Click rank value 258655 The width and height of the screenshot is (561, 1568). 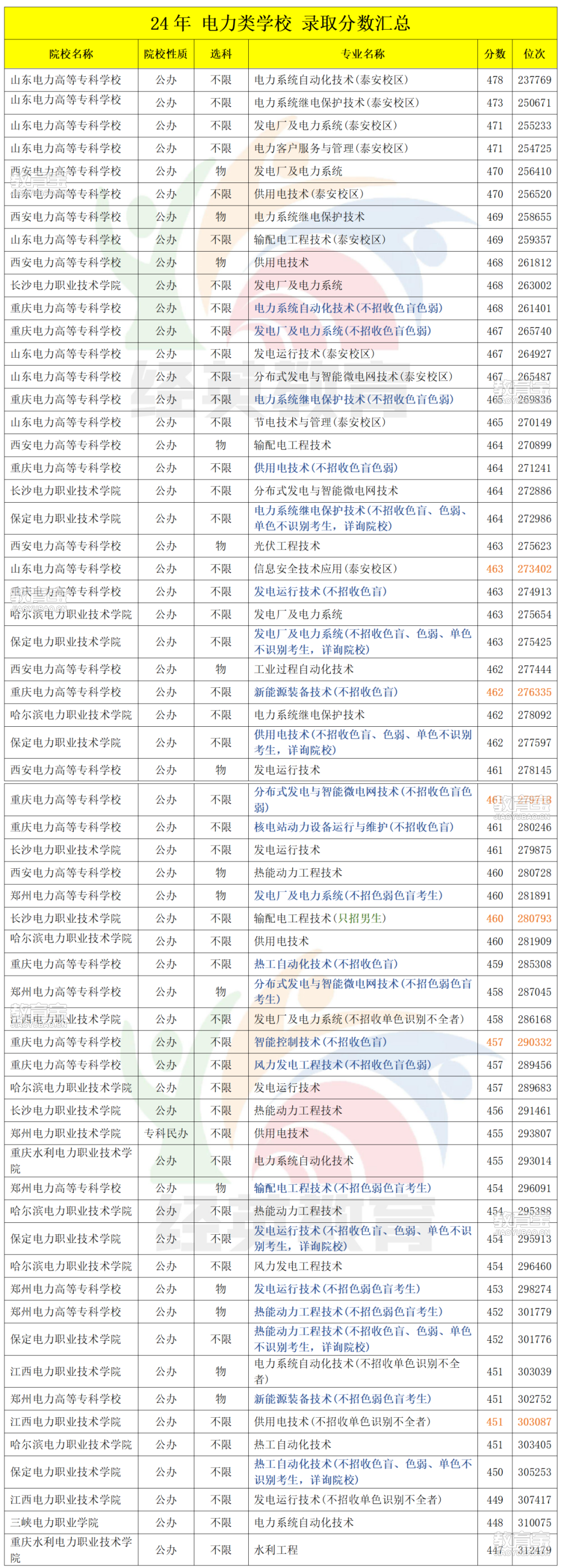point(534,217)
